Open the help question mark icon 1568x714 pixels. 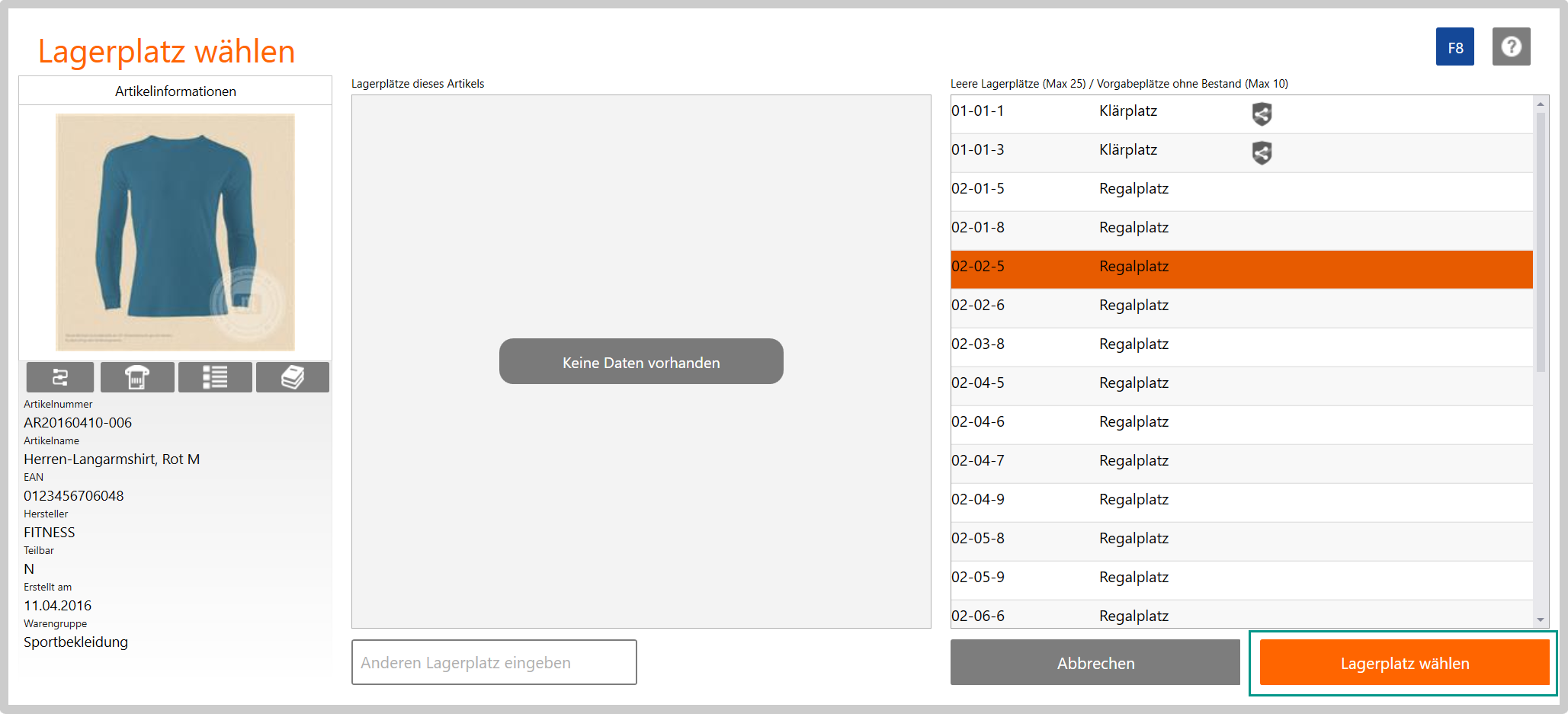(1511, 47)
